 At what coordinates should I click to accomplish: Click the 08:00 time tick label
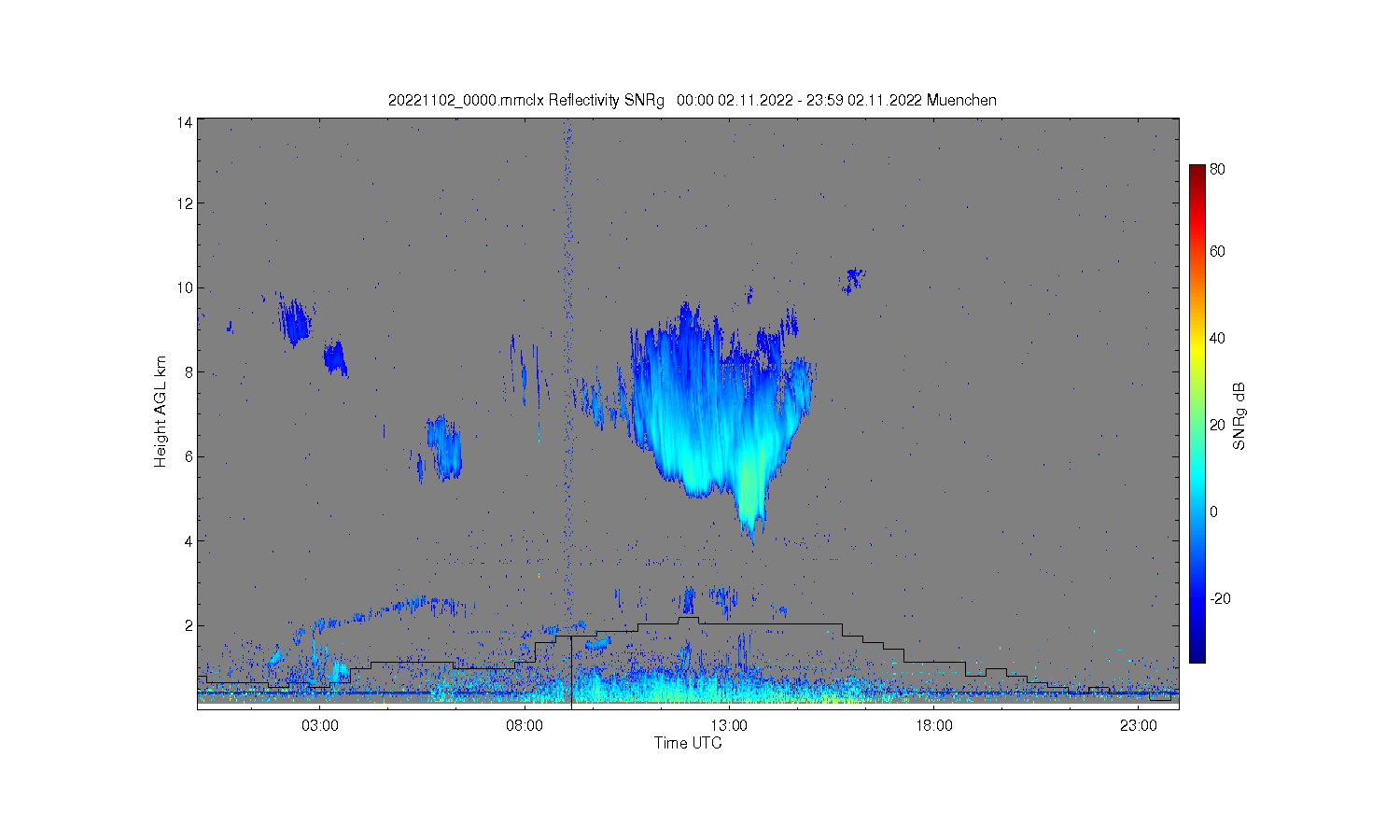(525, 725)
